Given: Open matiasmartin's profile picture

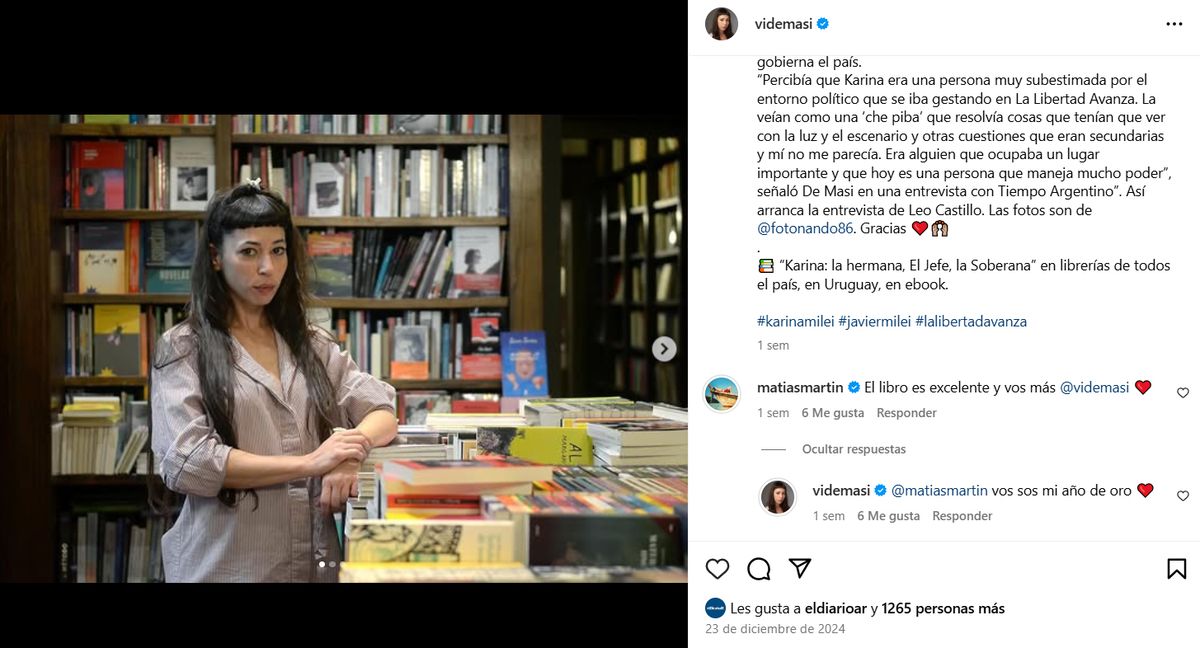Looking at the screenshot, I should pos(721,393).
